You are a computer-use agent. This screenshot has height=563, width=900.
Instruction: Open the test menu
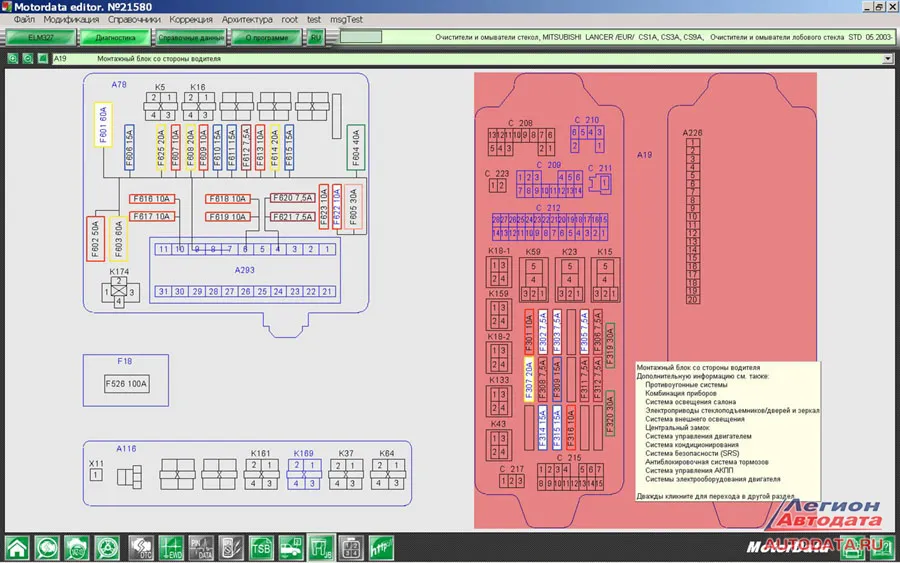pyautogui.click(x=314, y=20)
